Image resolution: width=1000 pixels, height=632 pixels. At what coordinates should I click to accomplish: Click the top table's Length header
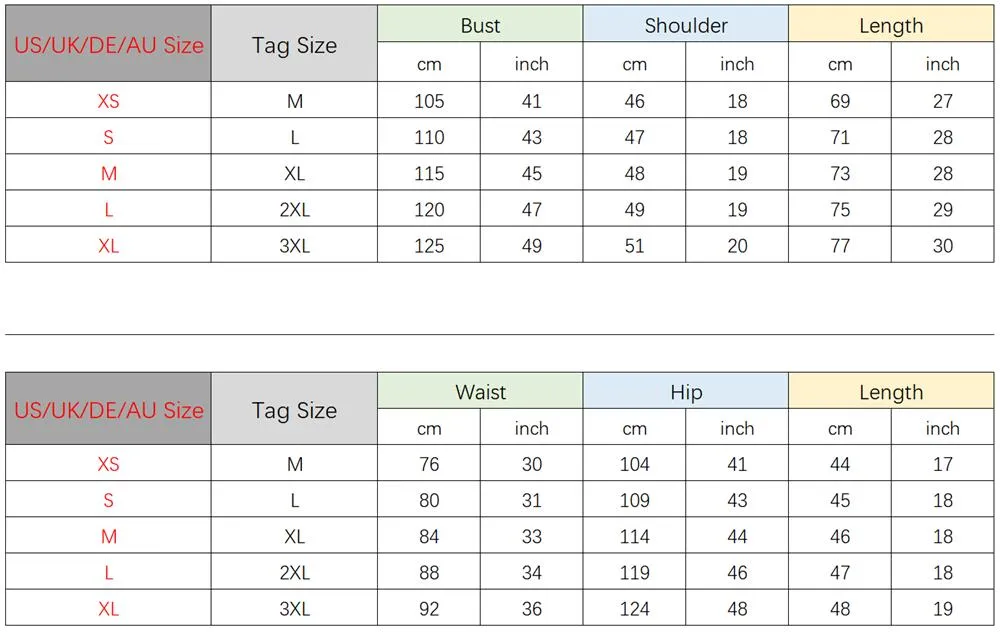coord(891,24)
